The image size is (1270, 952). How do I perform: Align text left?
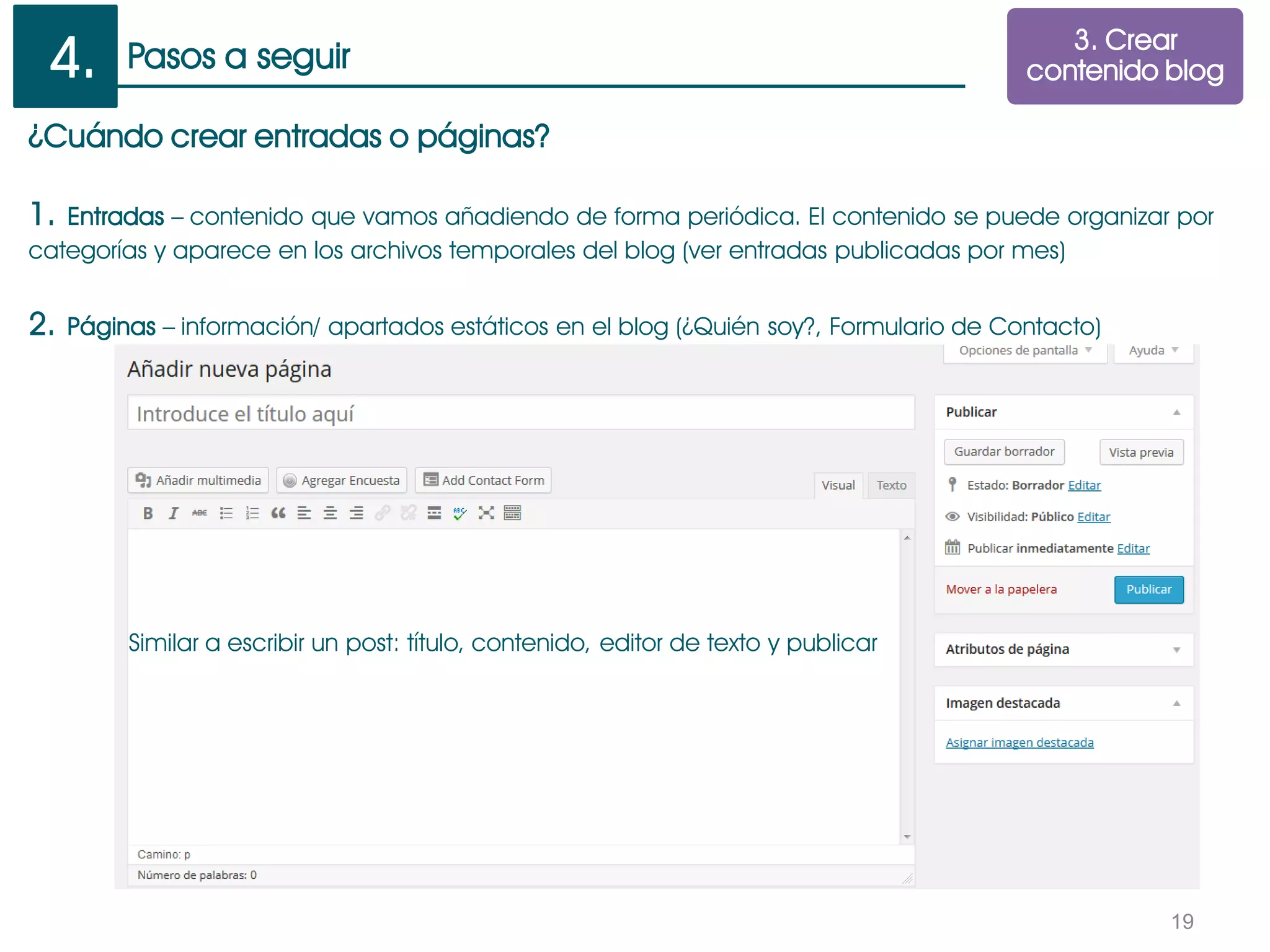(304, 513)
